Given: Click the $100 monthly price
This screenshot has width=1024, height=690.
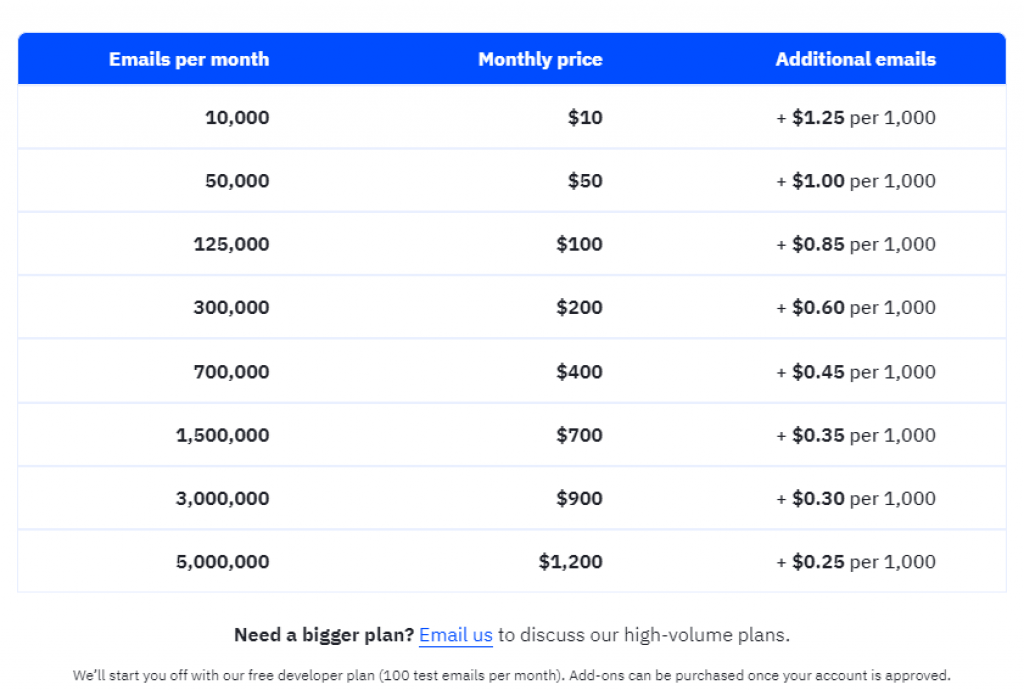Looking at the screenshot, I should click(579, 244).
